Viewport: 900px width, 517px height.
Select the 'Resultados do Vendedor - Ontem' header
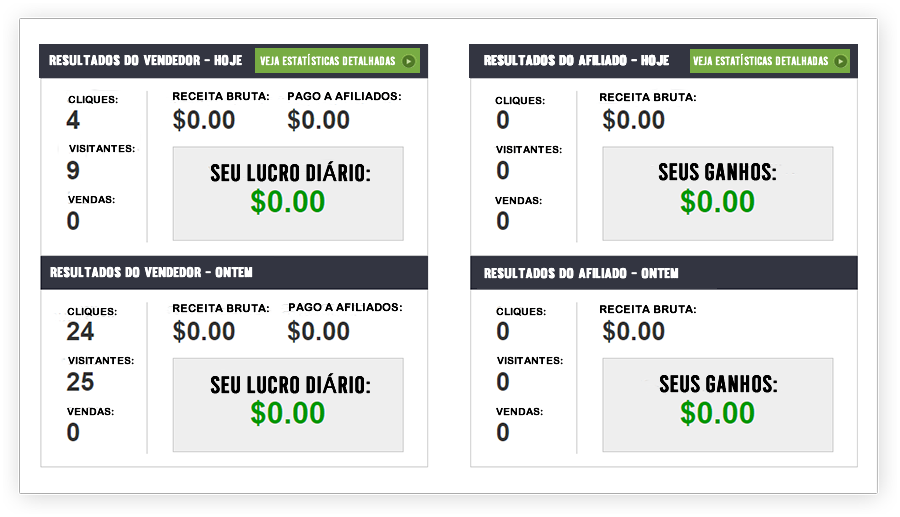(150, 273)
